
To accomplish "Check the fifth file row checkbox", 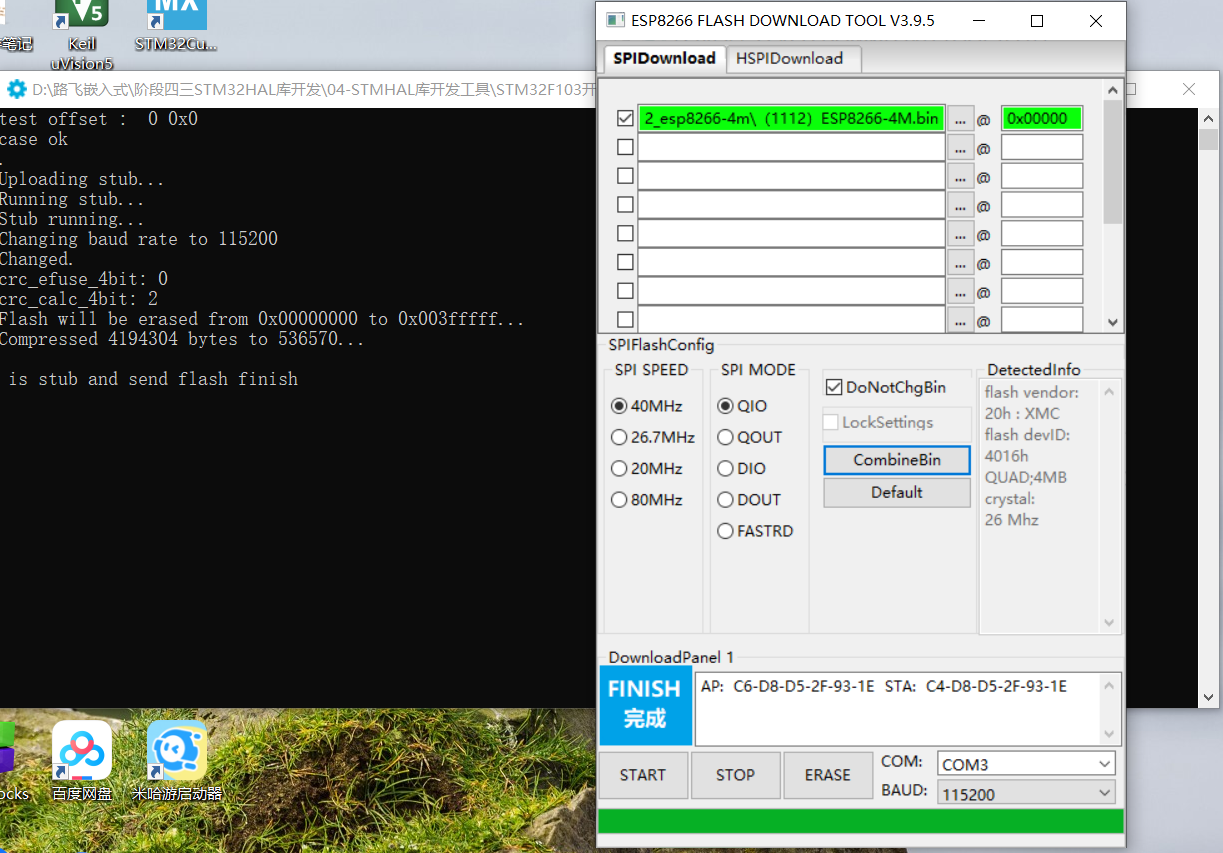I will pyautogui.click(x=625, y=234).
